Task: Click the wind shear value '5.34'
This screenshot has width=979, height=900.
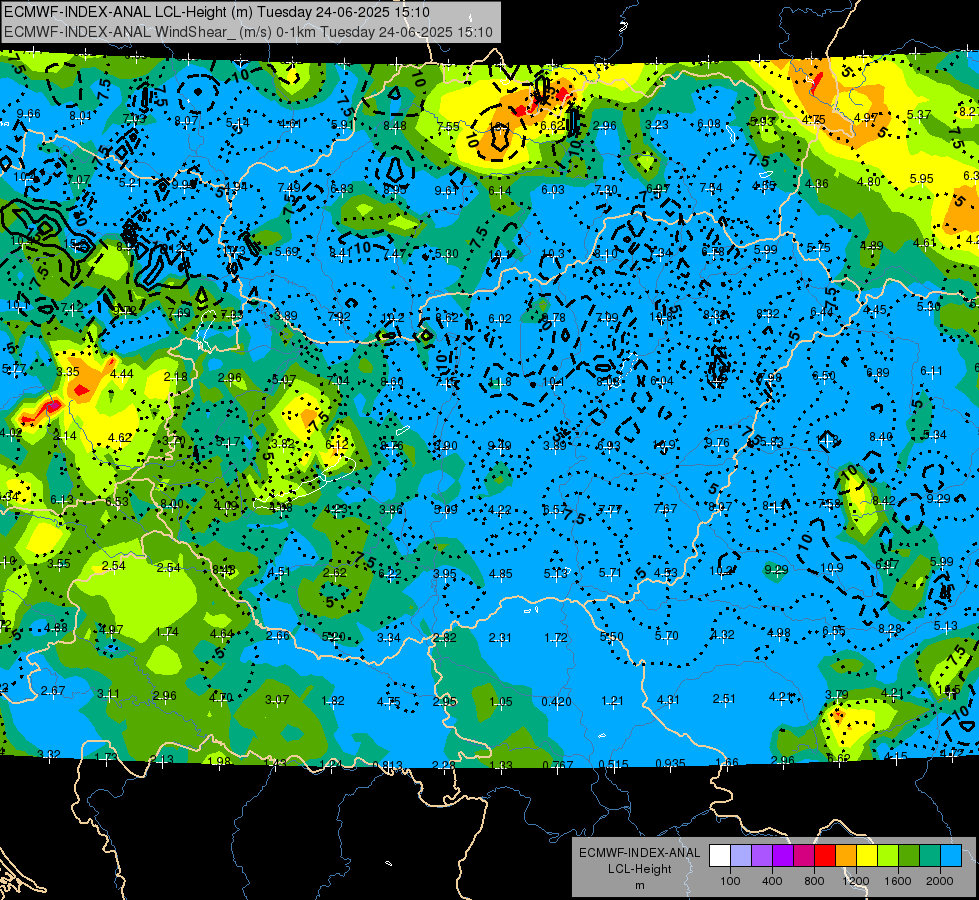Action: click(935, 435)
